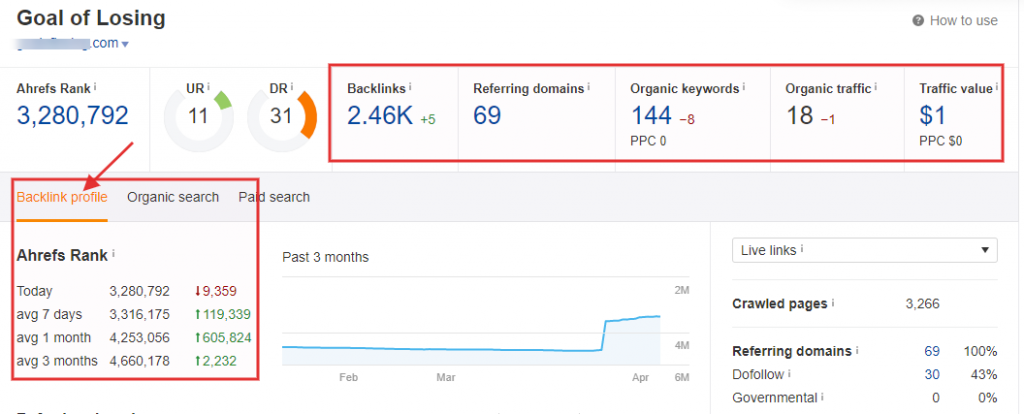This screenshot has width=1024, height=414.
Task: Click the Organic keywords value 144
Action: pyautogui.click(x=651, y=116)
